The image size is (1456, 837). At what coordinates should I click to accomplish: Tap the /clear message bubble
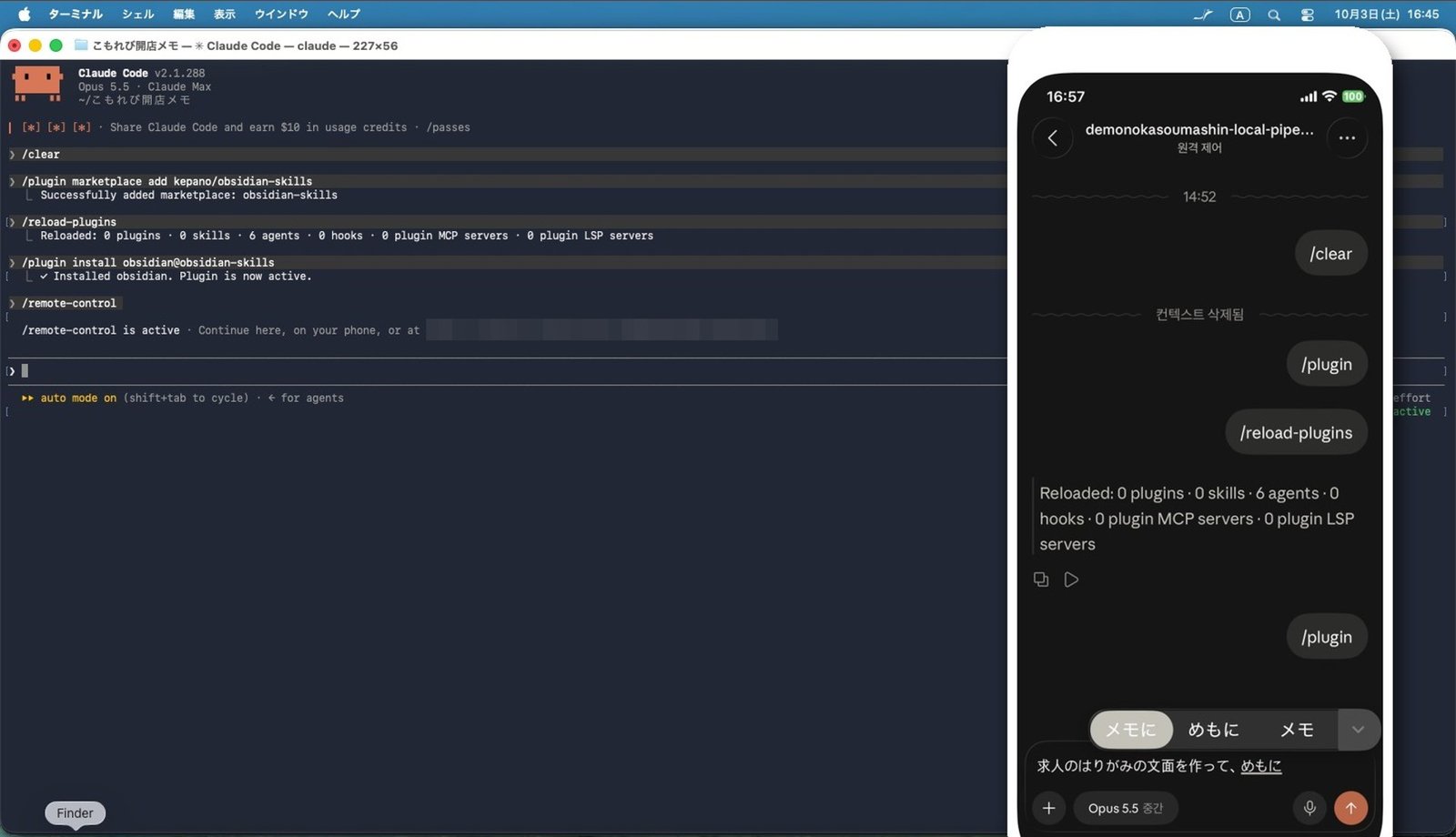coord(1331,254)
